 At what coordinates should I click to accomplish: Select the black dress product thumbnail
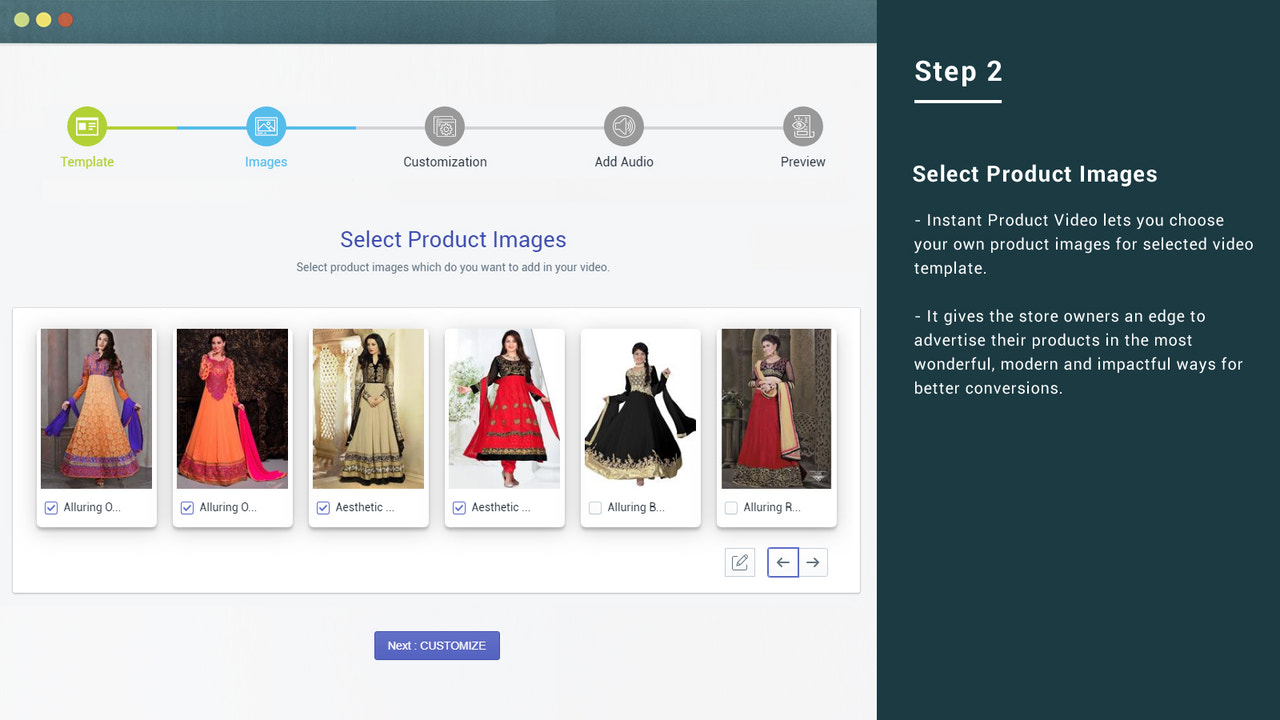(x=640, y=408)
